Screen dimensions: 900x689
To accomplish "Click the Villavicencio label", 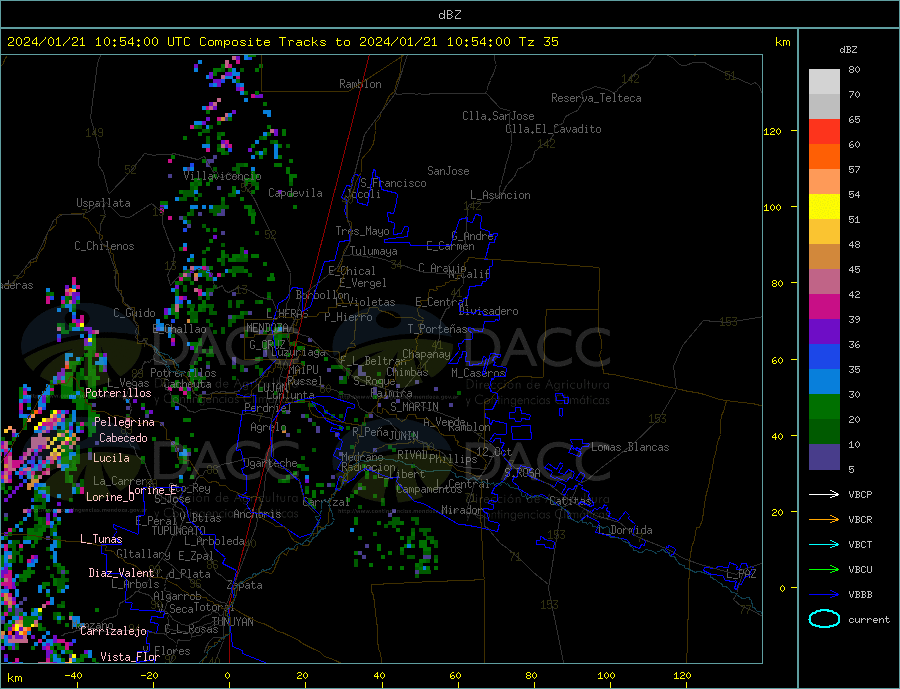I will (222, 176).
